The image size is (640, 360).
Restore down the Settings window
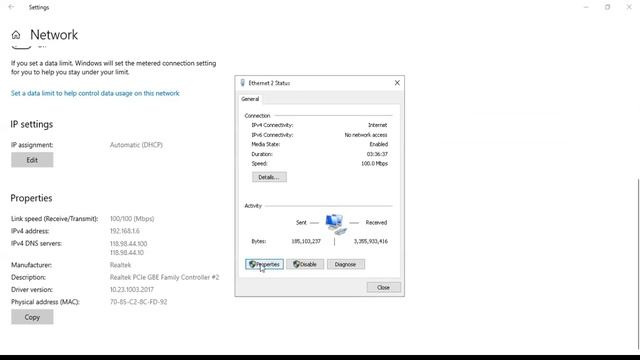click(607, 7)
